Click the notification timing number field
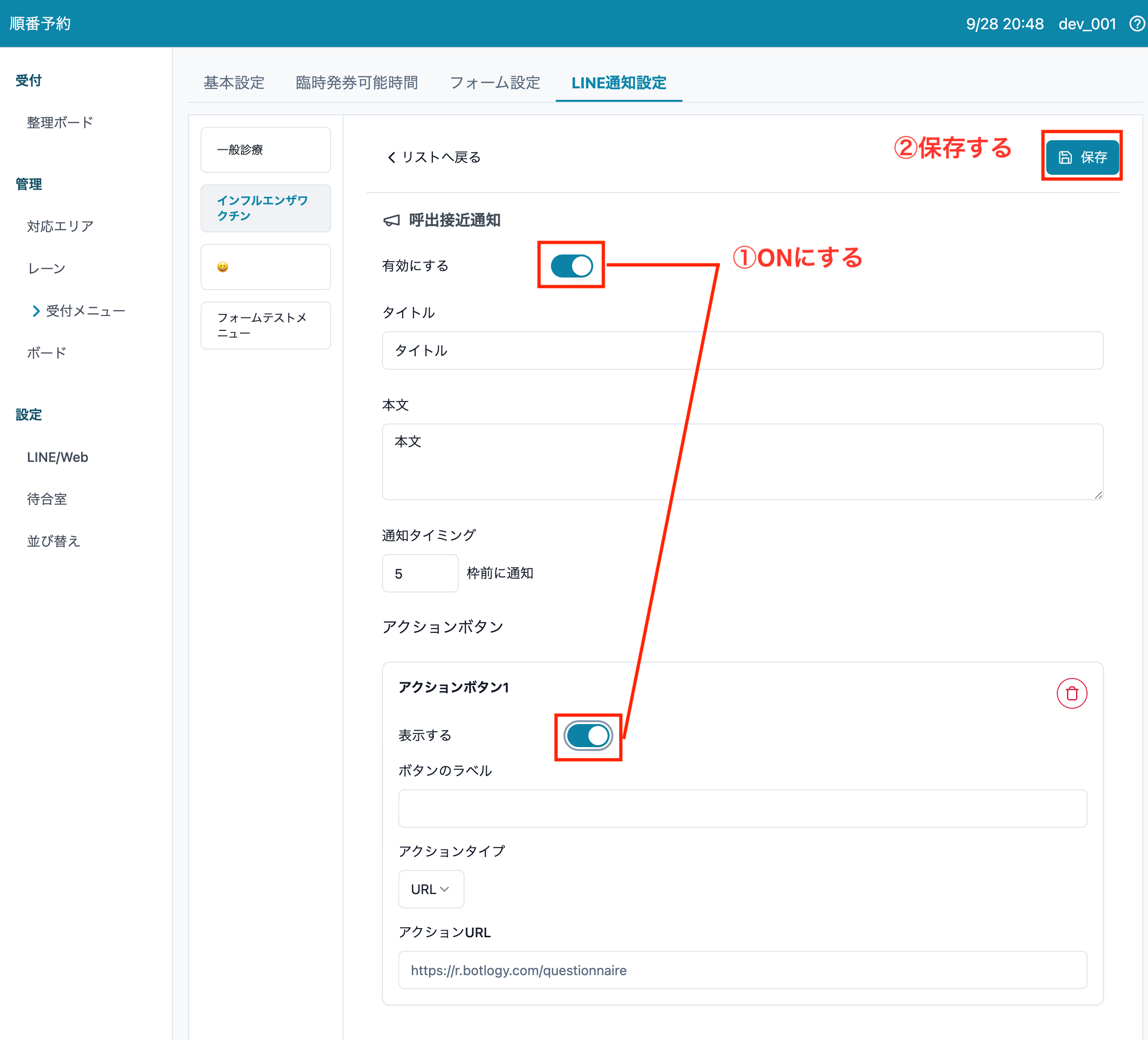This screenshot has height=1040, width=1148. coord(419,574)
